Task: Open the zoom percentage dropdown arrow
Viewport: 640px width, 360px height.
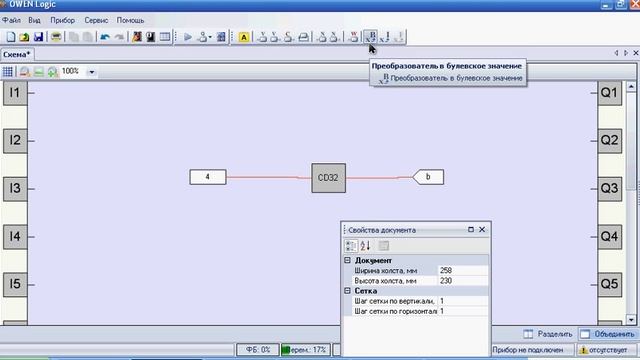Action: point(92,72)
